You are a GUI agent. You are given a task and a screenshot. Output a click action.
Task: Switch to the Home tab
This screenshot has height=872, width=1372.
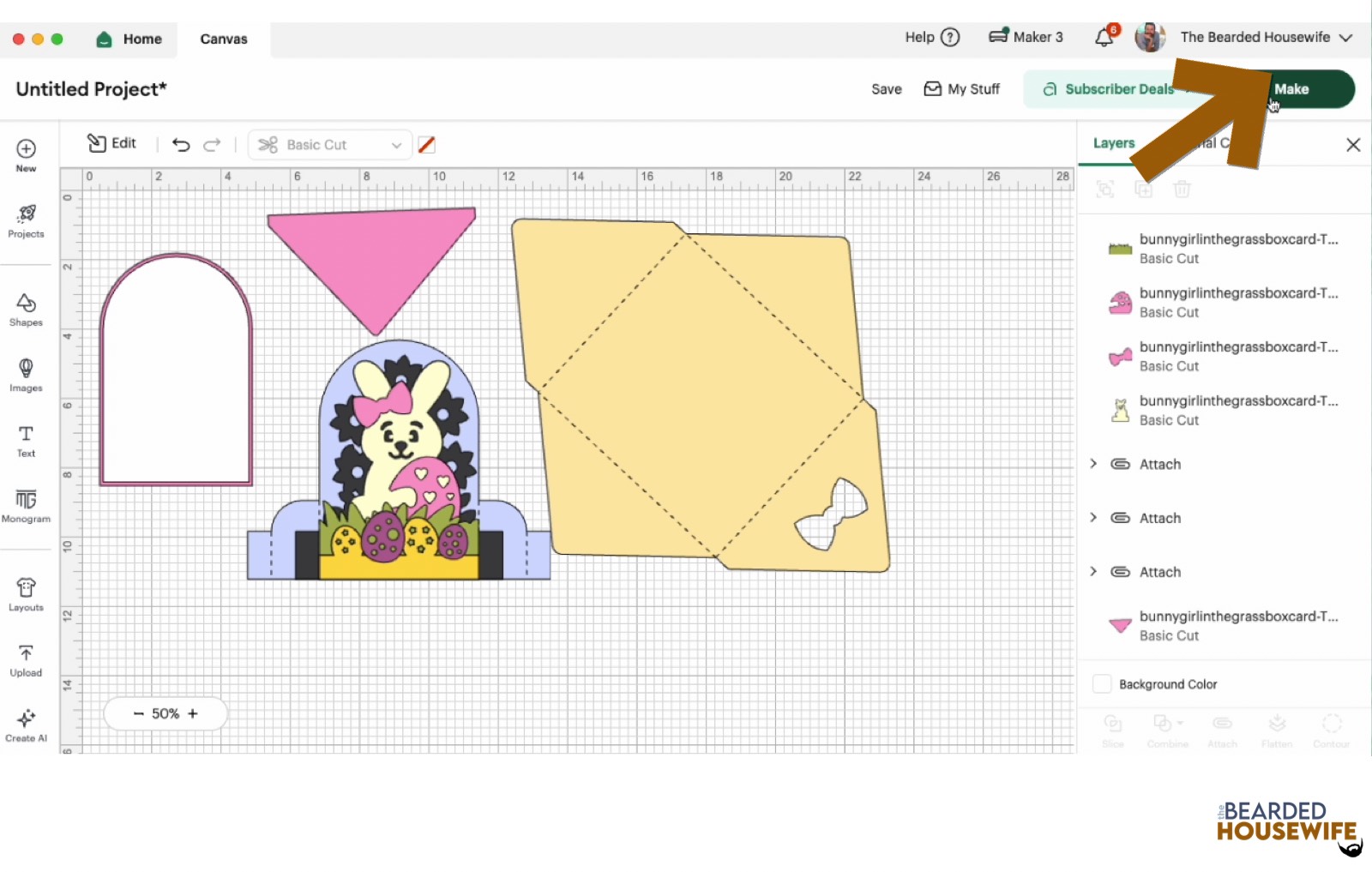click(130, 39)
